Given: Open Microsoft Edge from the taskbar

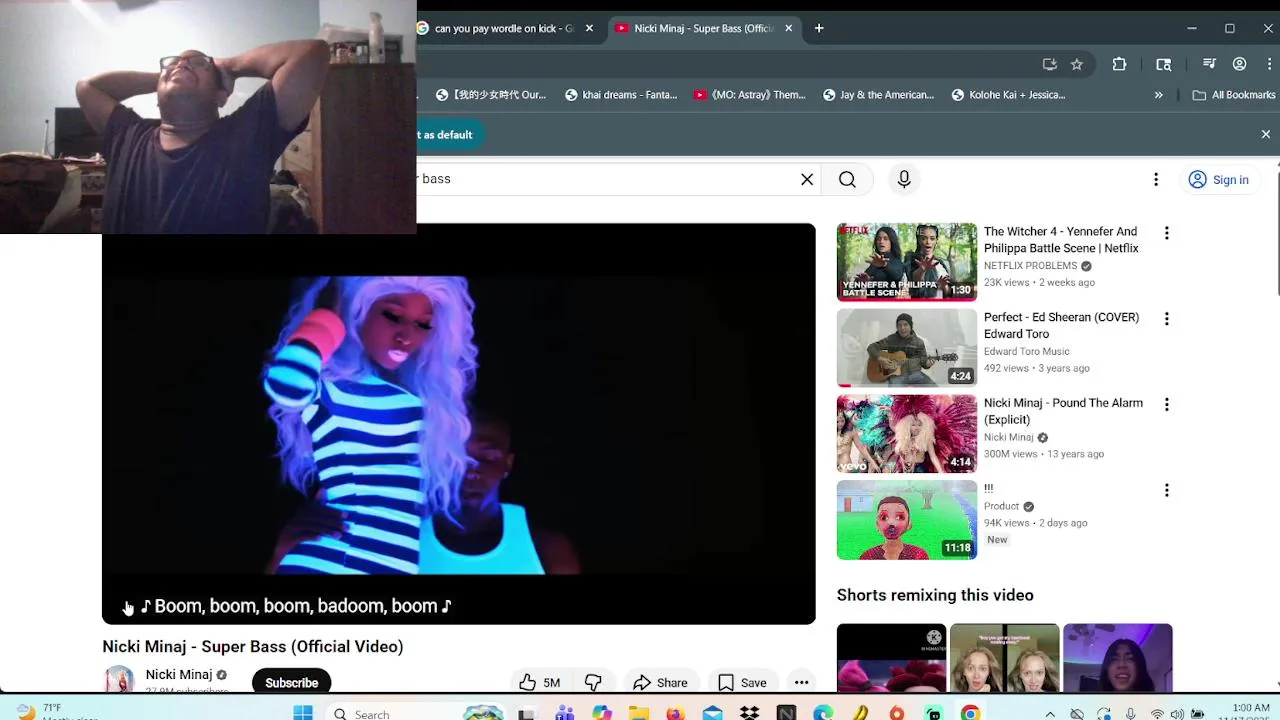Looking at the screenshot, I should (823, 713).
